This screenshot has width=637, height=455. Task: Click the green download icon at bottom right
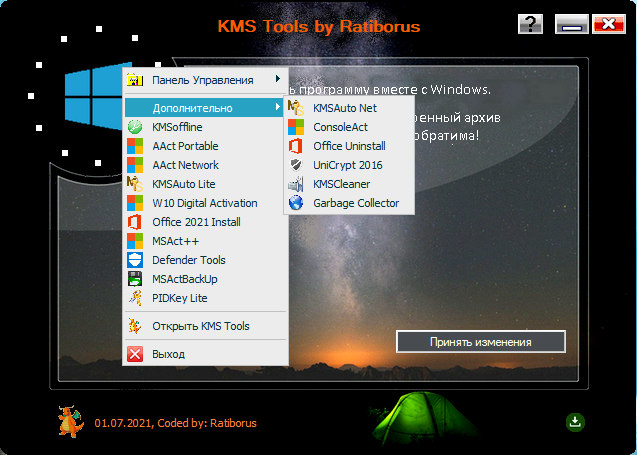coord(575,422)
